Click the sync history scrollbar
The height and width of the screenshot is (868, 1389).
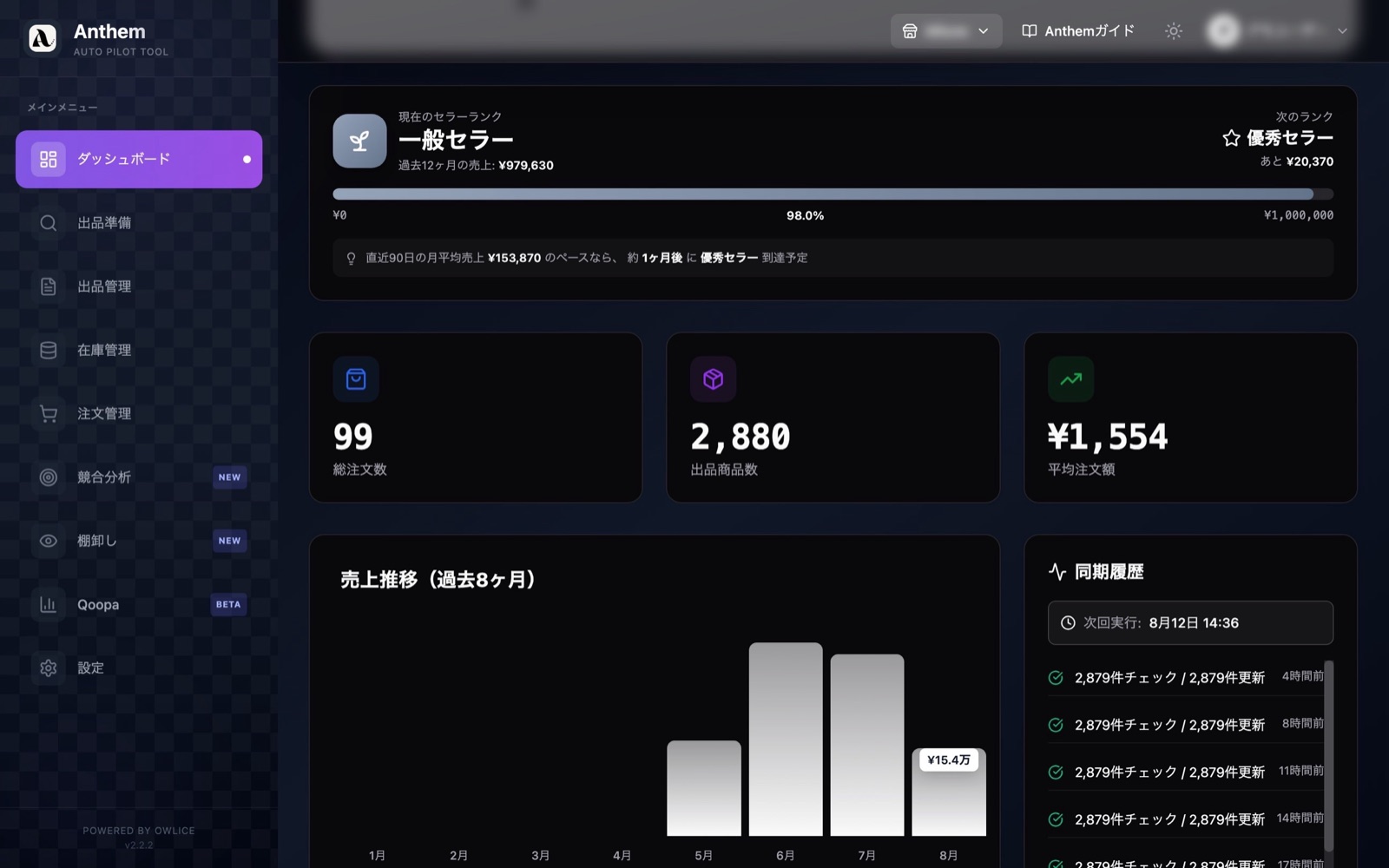pos(1328,755)
